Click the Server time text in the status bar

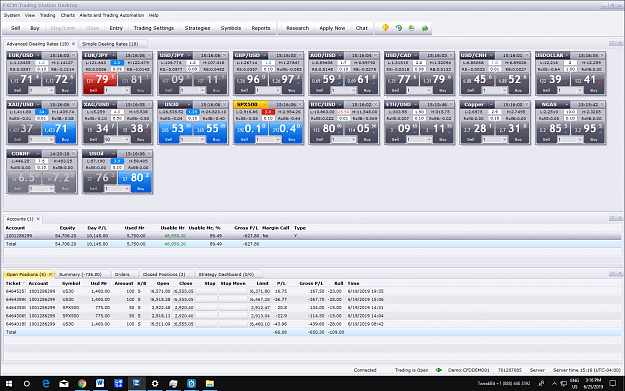[x=586, y=370]
